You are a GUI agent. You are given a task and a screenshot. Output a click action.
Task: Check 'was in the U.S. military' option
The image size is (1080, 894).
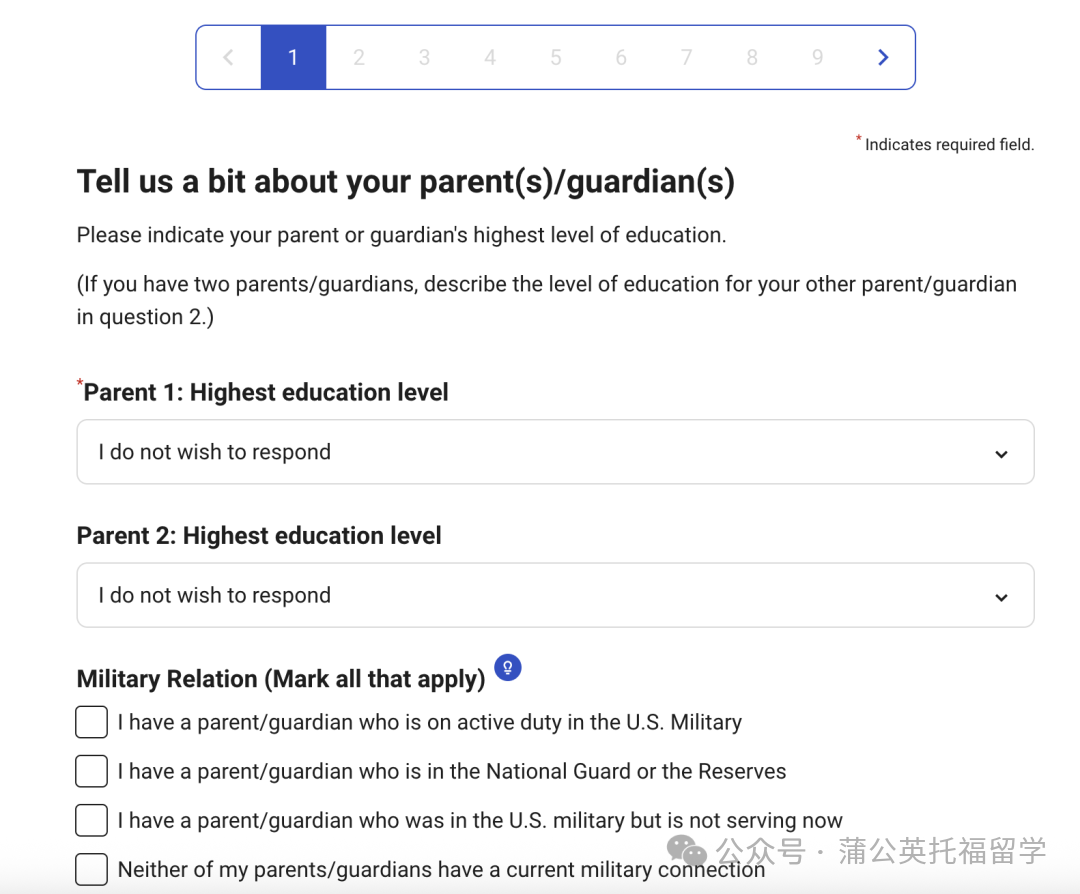[91, 820]
